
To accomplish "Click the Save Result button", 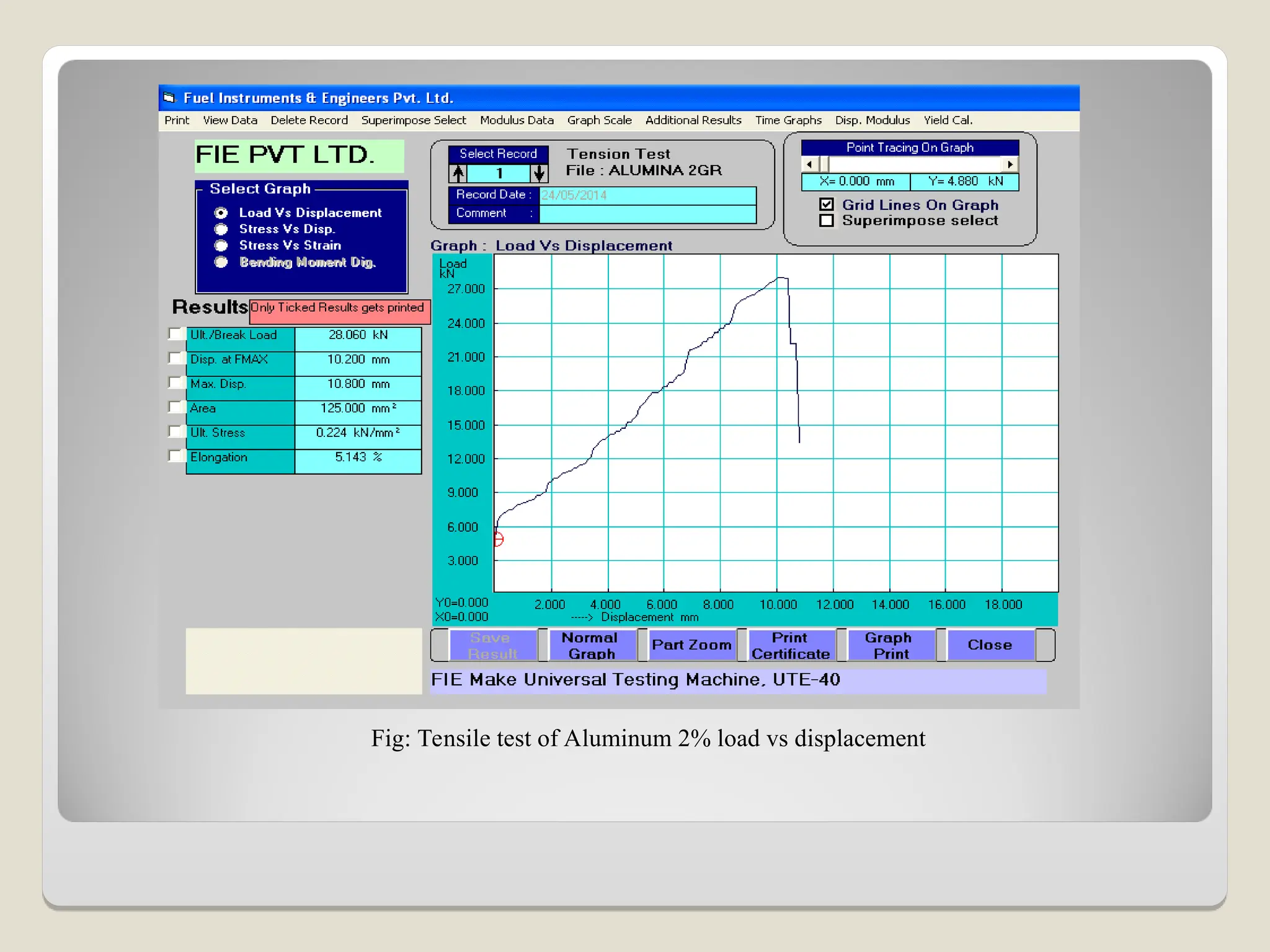I will (x=493, y=645).
